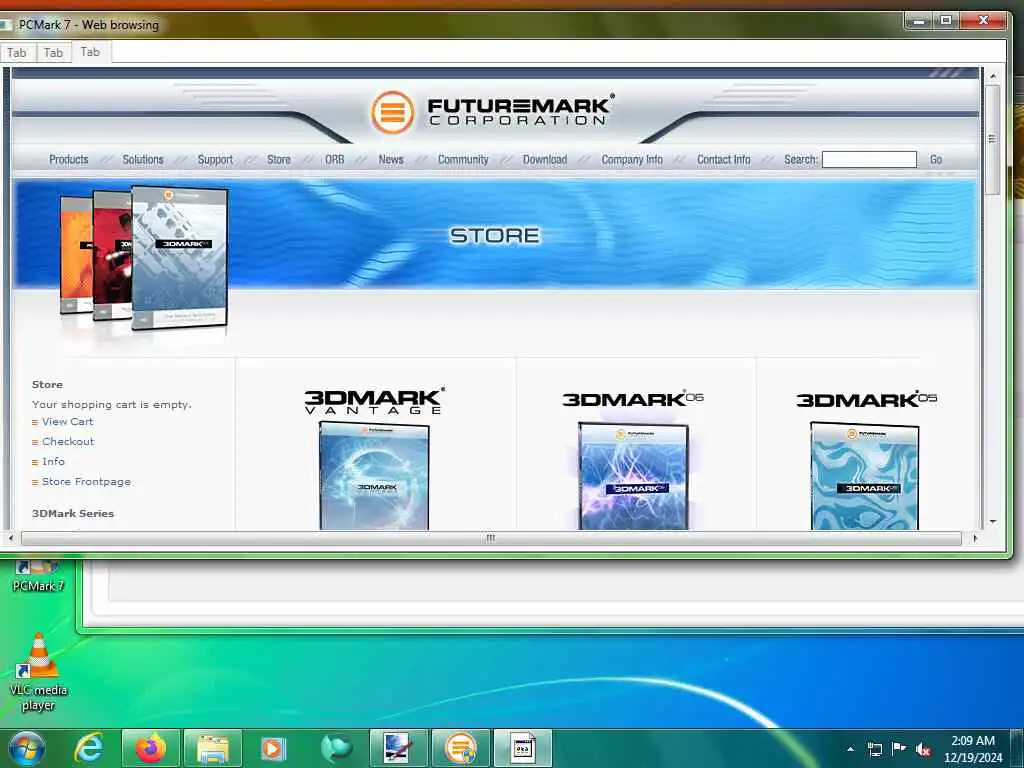
Task: Click the 3DMark Vantage logo heading
Action: 374,401
